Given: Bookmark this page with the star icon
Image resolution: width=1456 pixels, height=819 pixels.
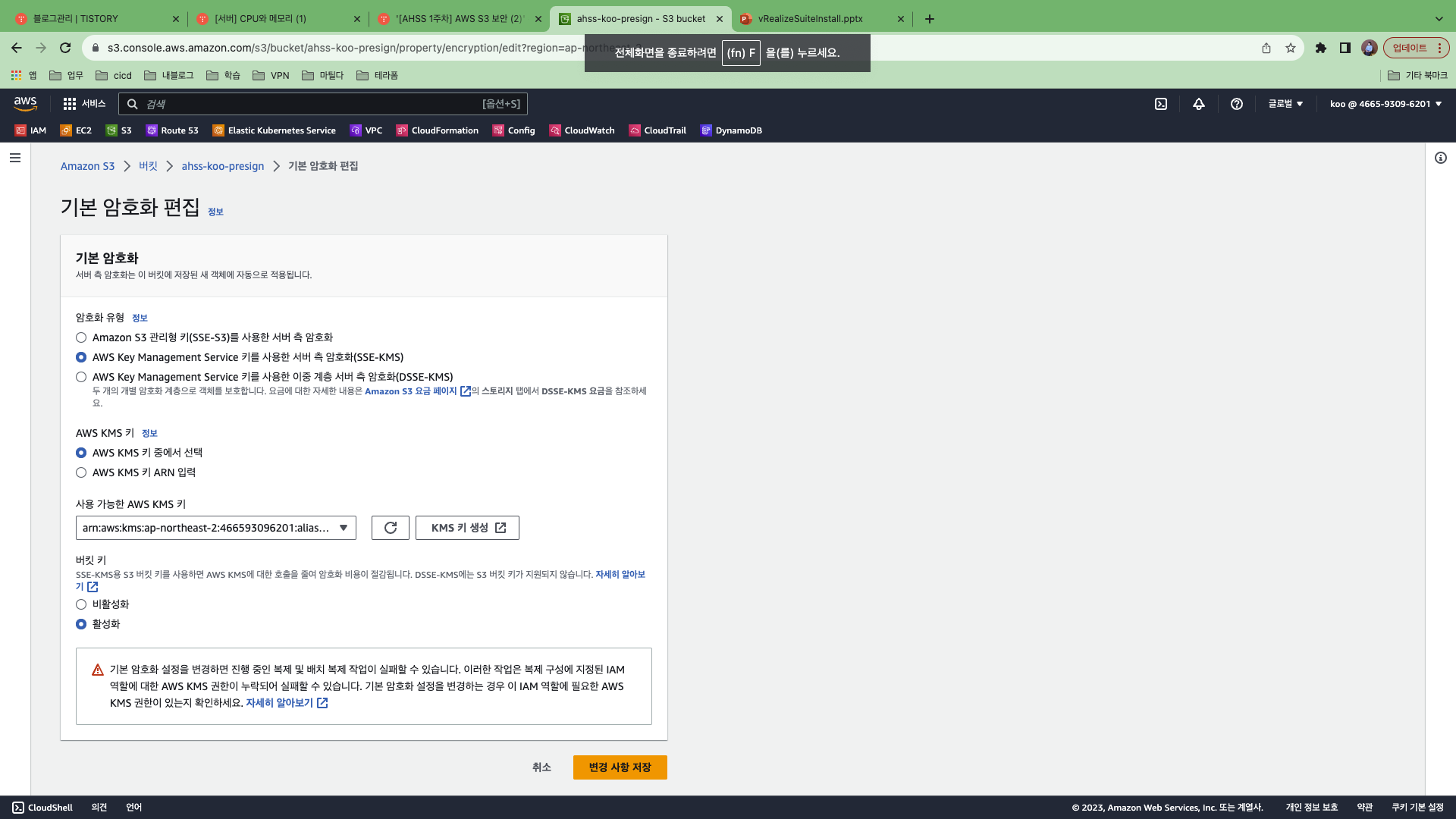Looking at the screenshot, I should tap(1291, 48).
